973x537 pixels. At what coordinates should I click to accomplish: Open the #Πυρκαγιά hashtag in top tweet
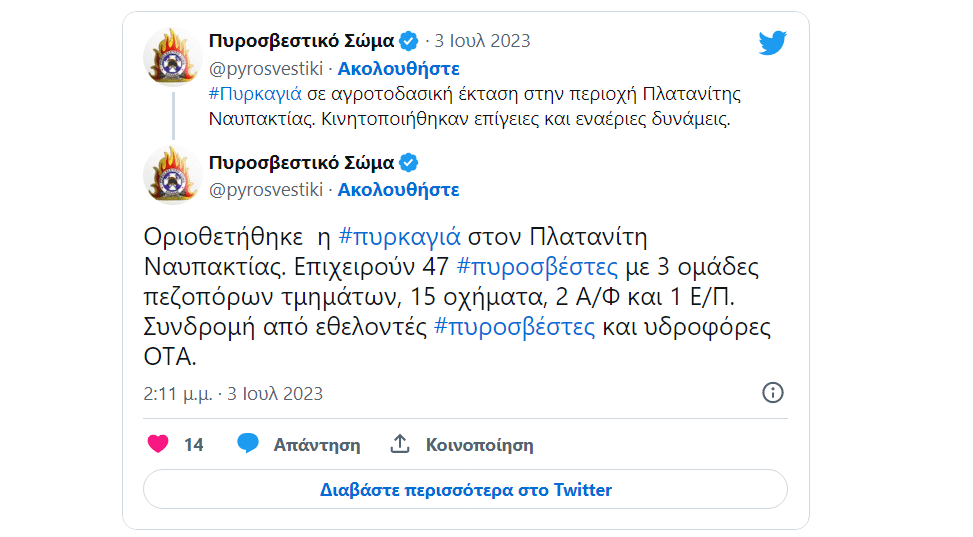255,94
